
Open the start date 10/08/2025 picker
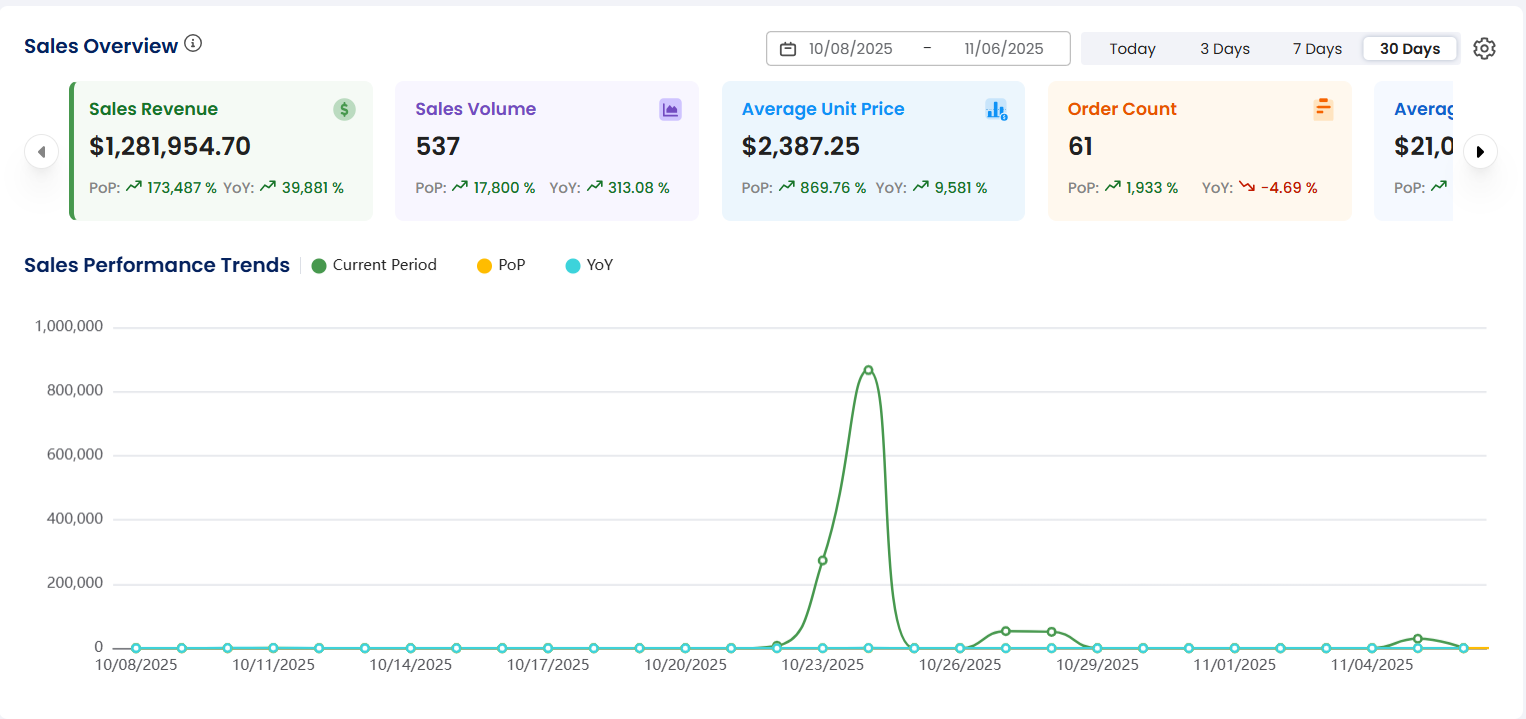[850, 49]
